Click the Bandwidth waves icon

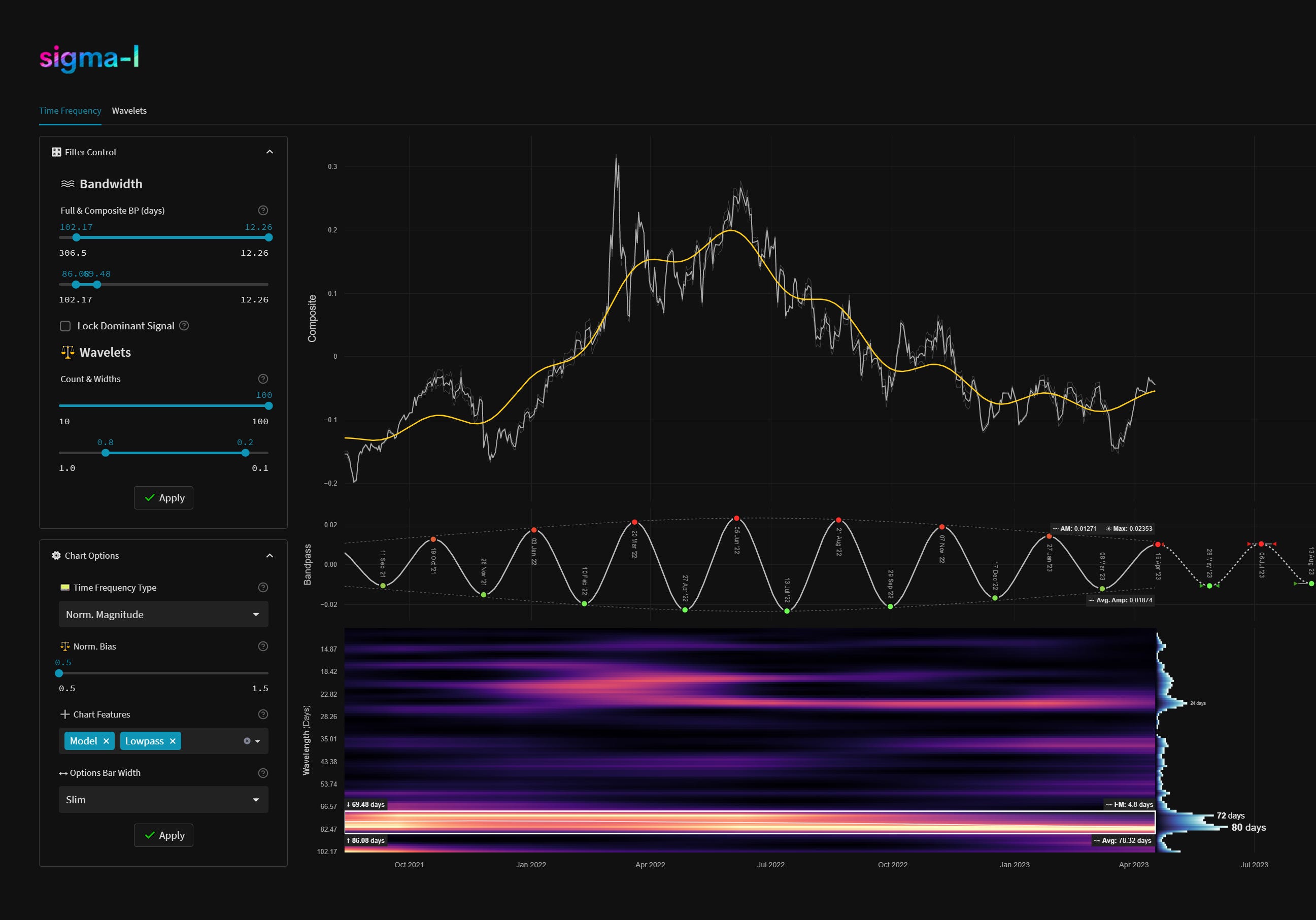coord(68,184)
